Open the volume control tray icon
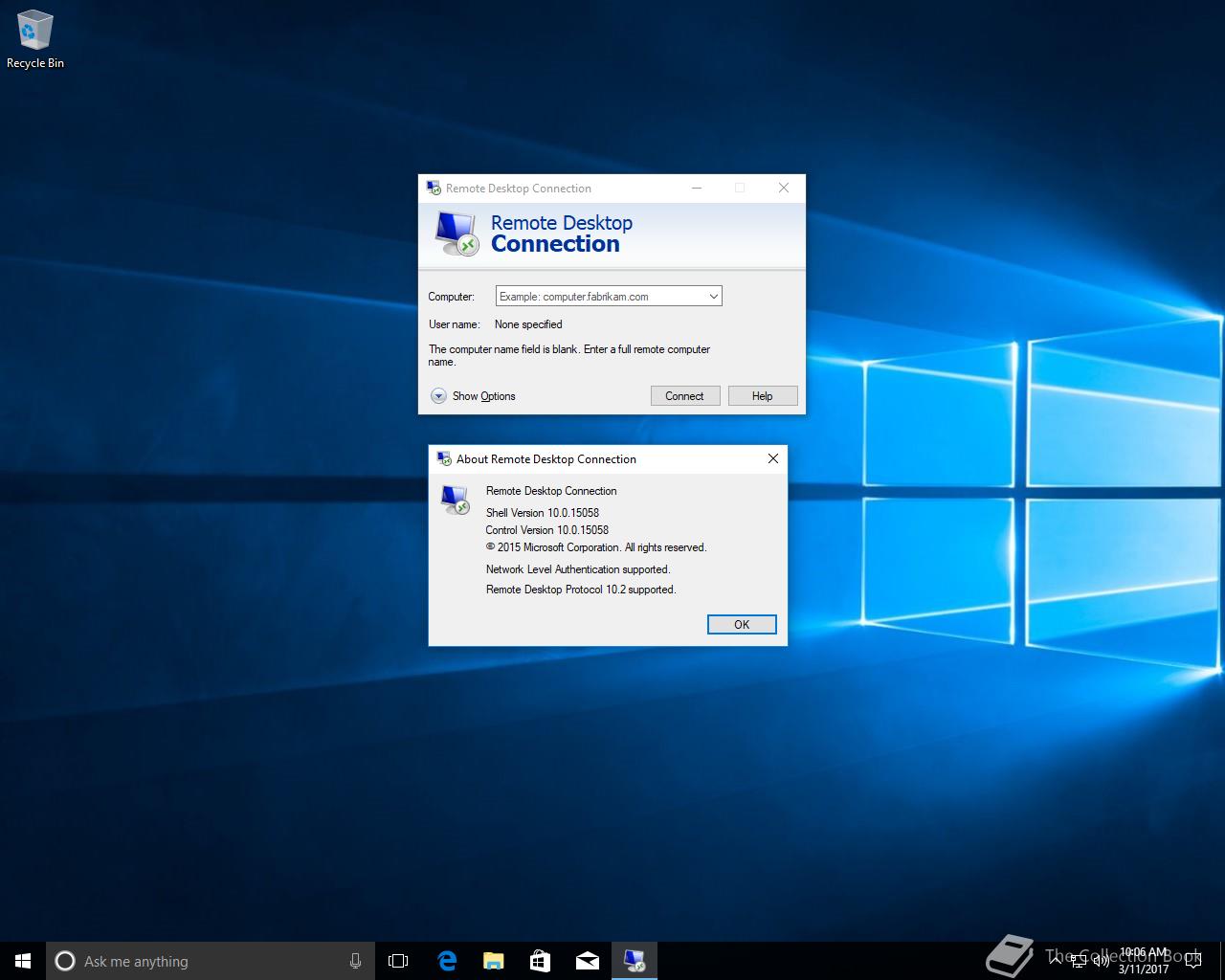1225x980 pixels. (x=1101, y=961)
